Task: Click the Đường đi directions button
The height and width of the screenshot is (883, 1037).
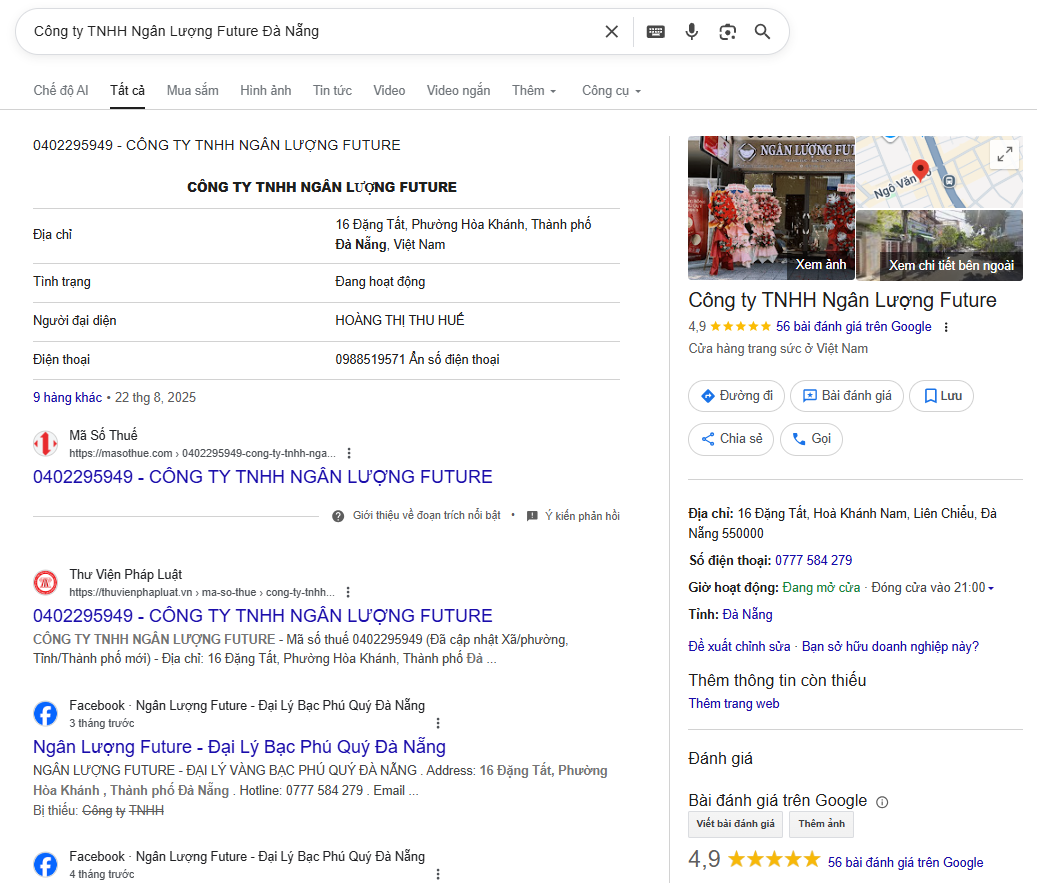Action: pyautogui.click(x=736, y=396)
